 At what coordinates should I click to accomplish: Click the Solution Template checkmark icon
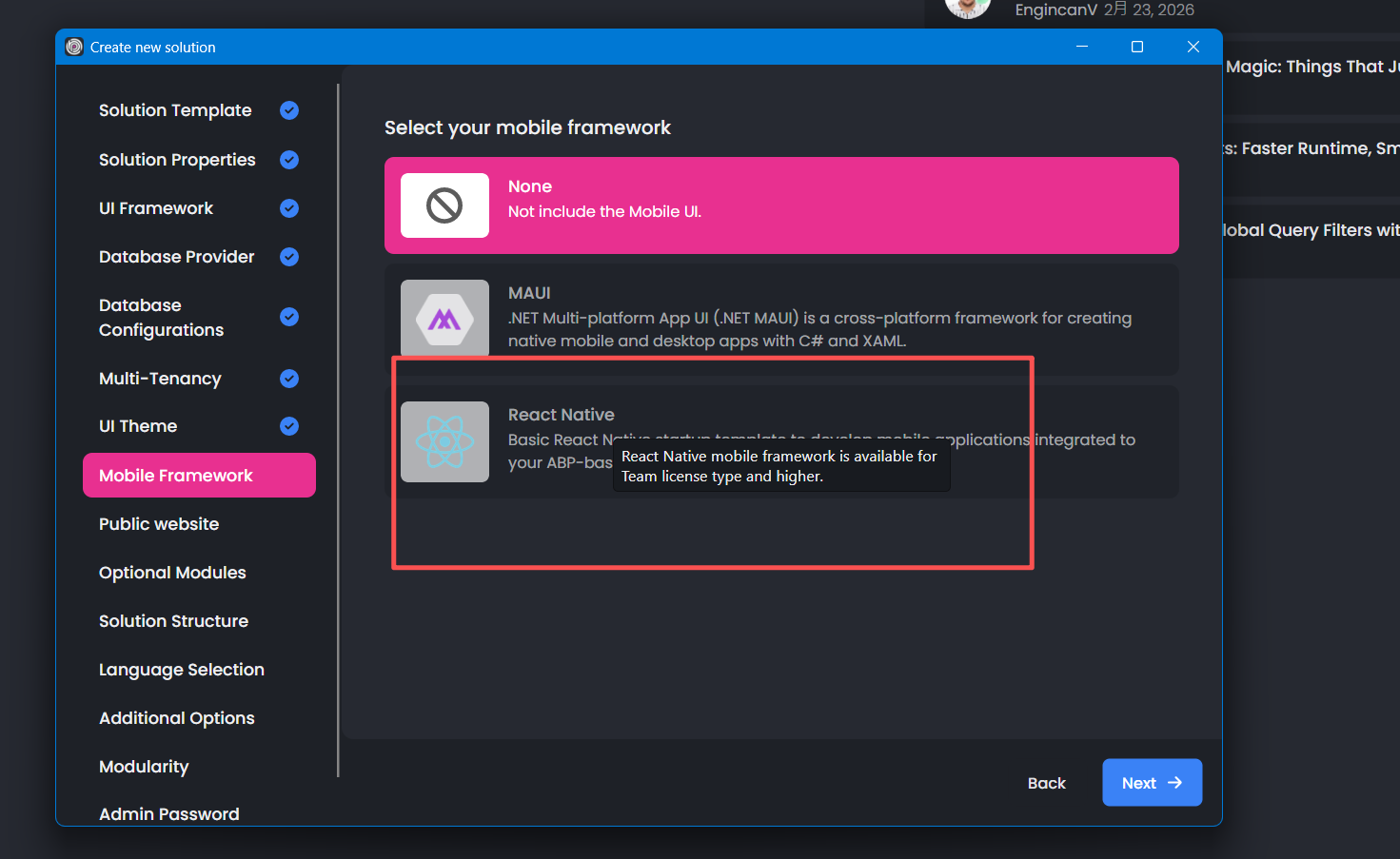click(289, 110)
